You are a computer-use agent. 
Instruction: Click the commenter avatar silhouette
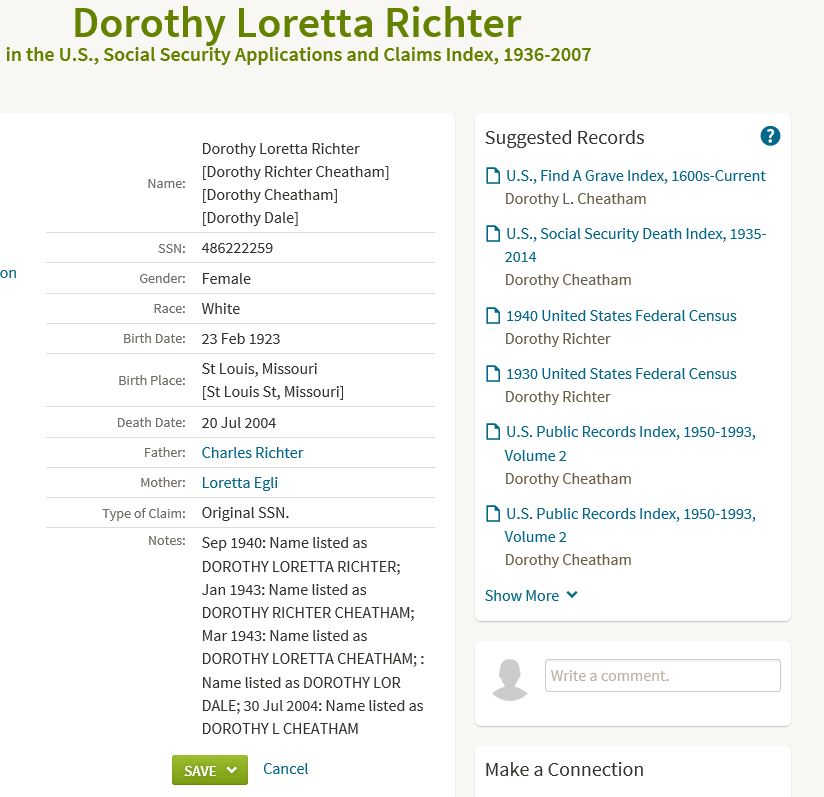[x=510, y=679]
